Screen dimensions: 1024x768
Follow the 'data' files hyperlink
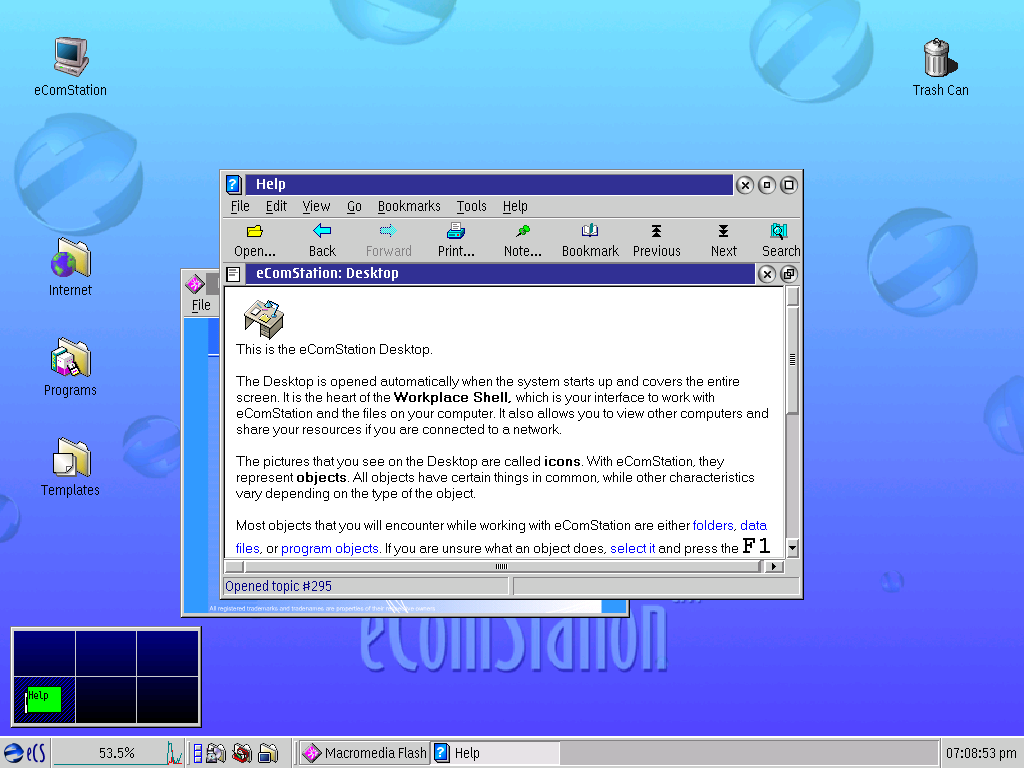(753, 526)
